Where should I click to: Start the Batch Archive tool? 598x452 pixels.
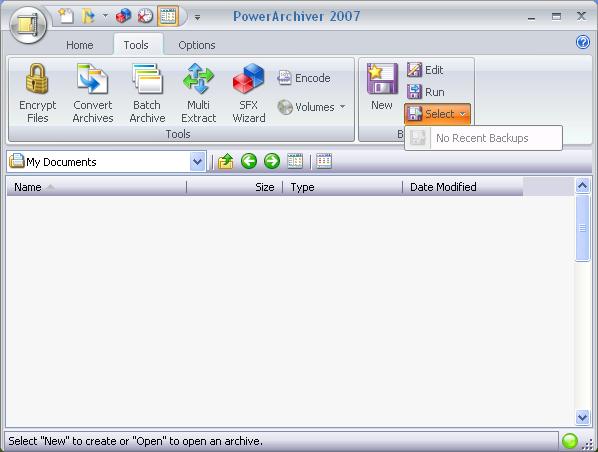(147, 93)
